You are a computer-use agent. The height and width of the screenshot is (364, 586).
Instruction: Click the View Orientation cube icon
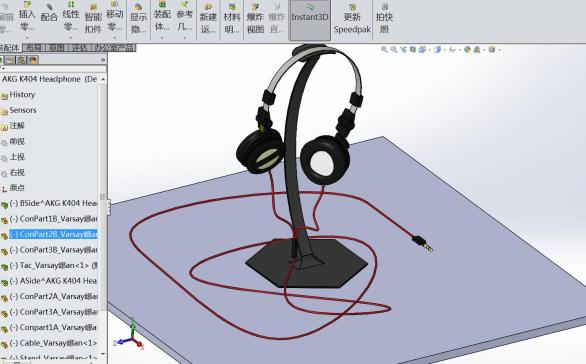click(422, 49)
